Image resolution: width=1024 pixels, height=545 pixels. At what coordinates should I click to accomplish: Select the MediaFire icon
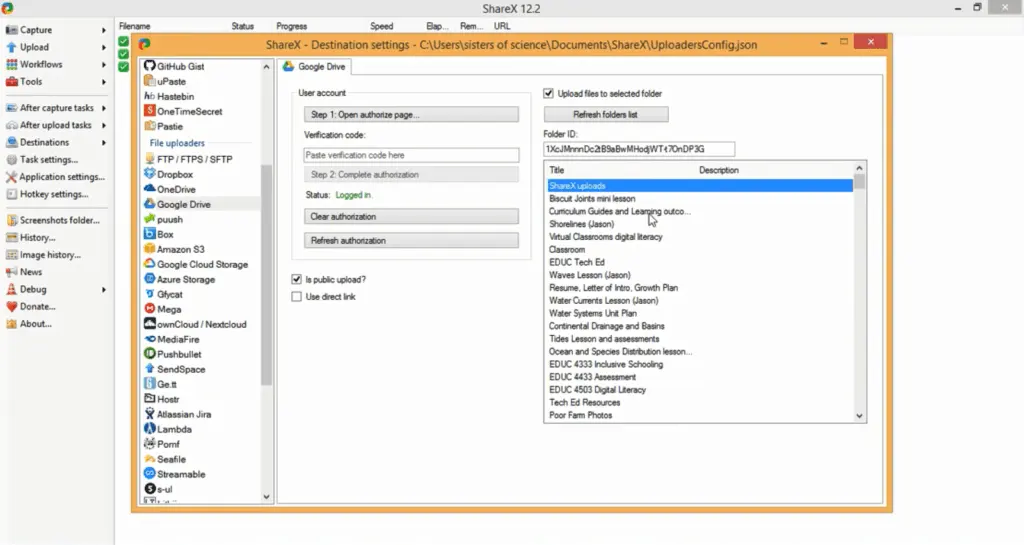click(150, 339)
